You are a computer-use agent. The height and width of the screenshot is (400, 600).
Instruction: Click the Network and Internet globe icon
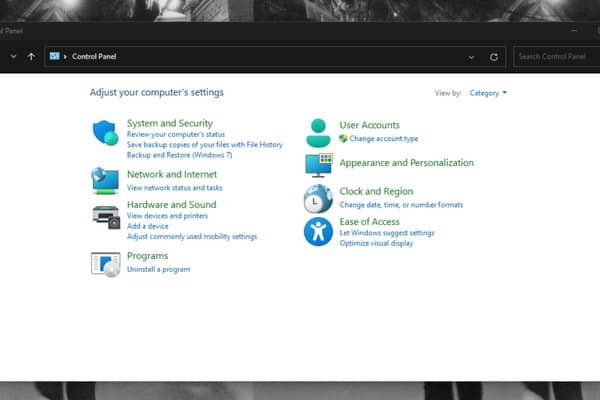click(105, 181)
